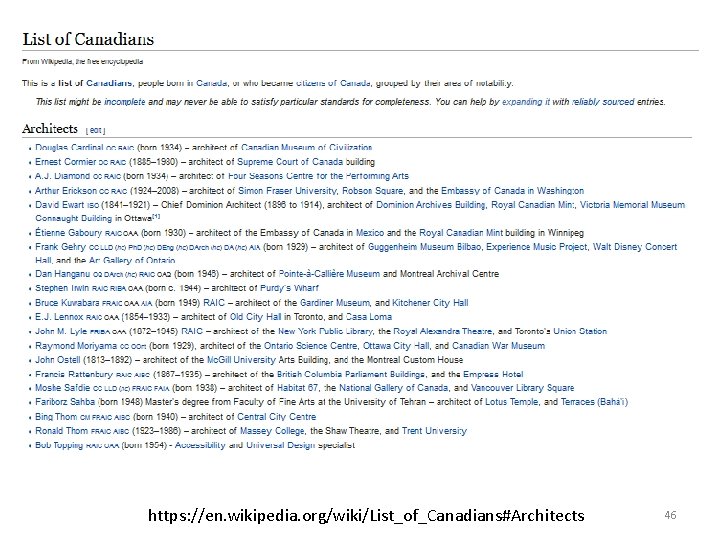Click the Guggenheim Museum Bilbao link

click(x=425, y=247)
